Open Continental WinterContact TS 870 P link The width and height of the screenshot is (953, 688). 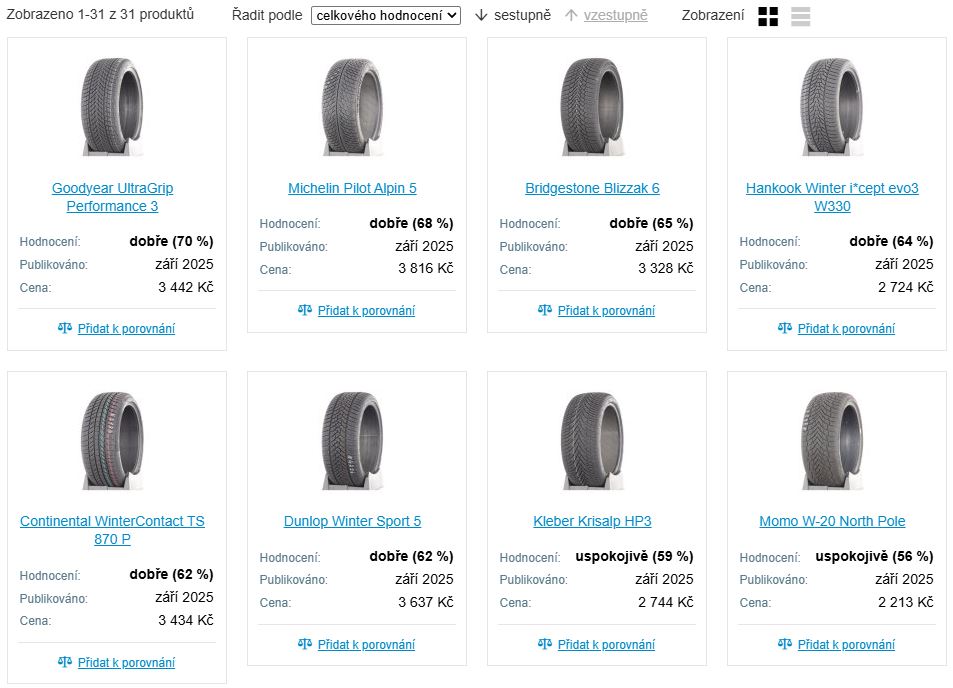[112, 530]
